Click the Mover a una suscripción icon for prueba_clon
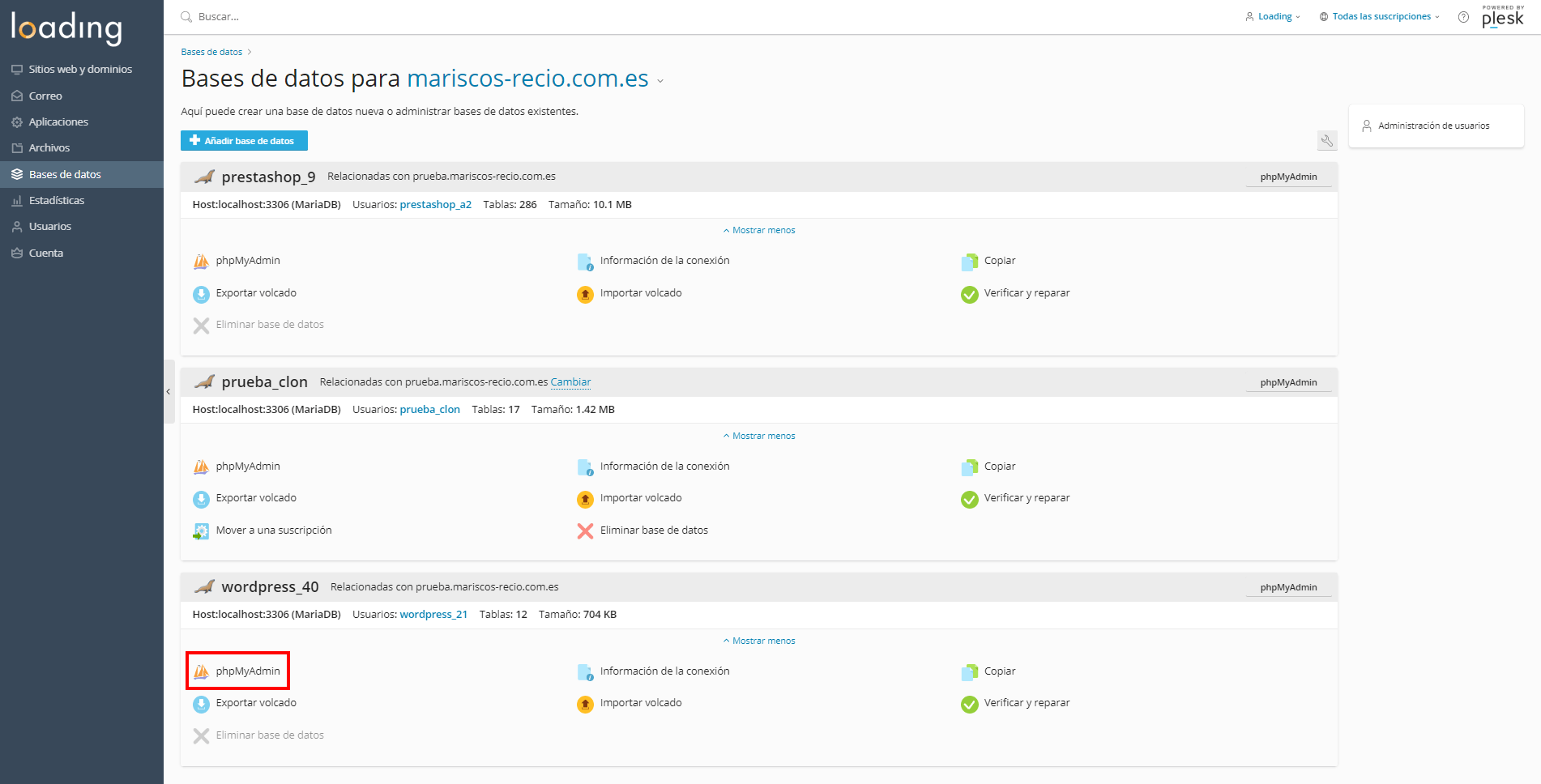 (x=201, y=531)
